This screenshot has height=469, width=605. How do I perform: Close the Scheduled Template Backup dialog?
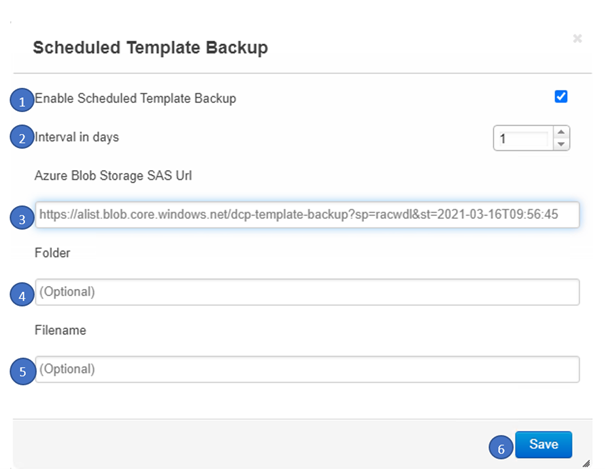click(577, 39)
